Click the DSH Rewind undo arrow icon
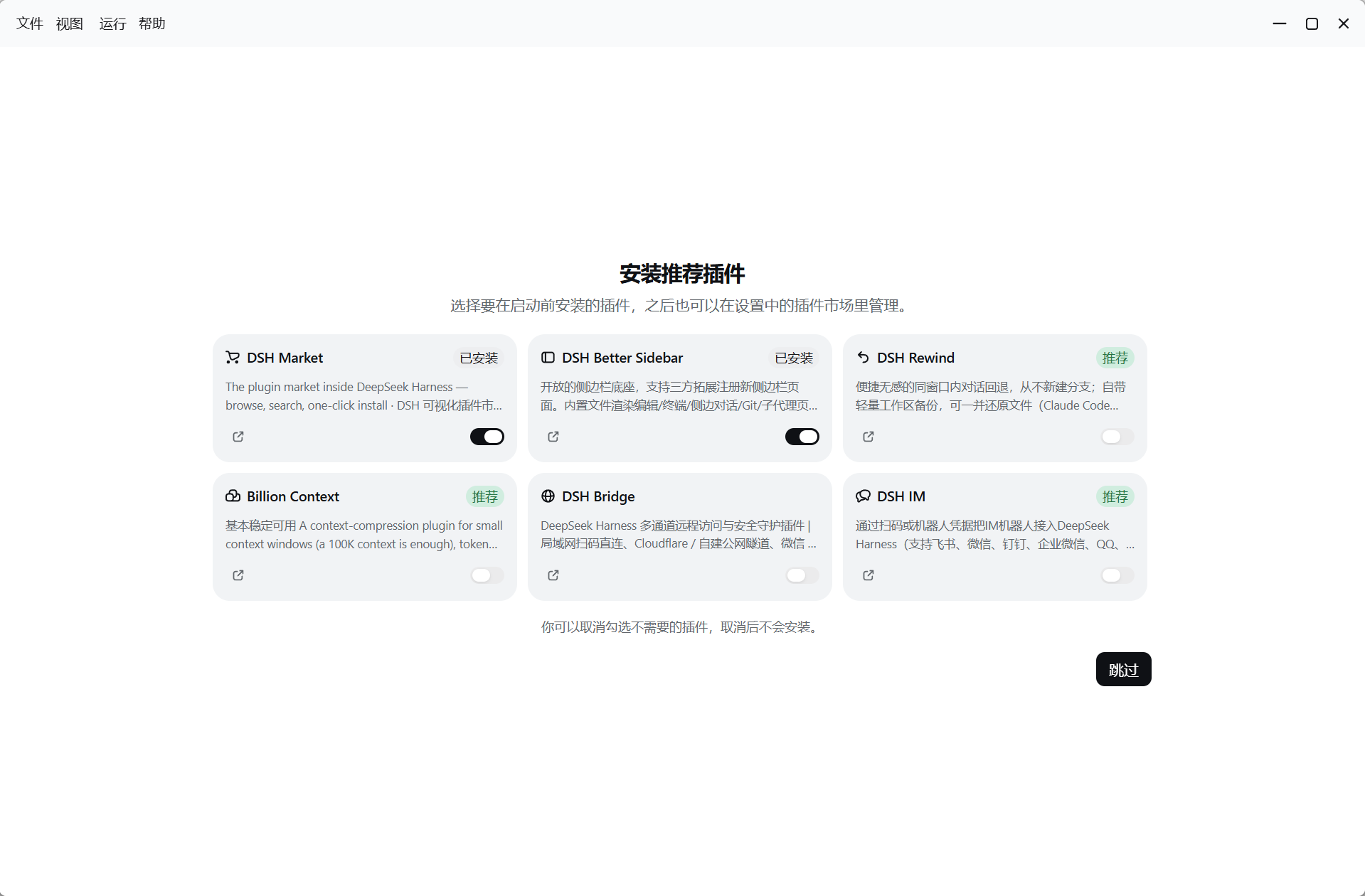Image resolution: width=1365 pixels, height=896 pixels. [863, 358]
